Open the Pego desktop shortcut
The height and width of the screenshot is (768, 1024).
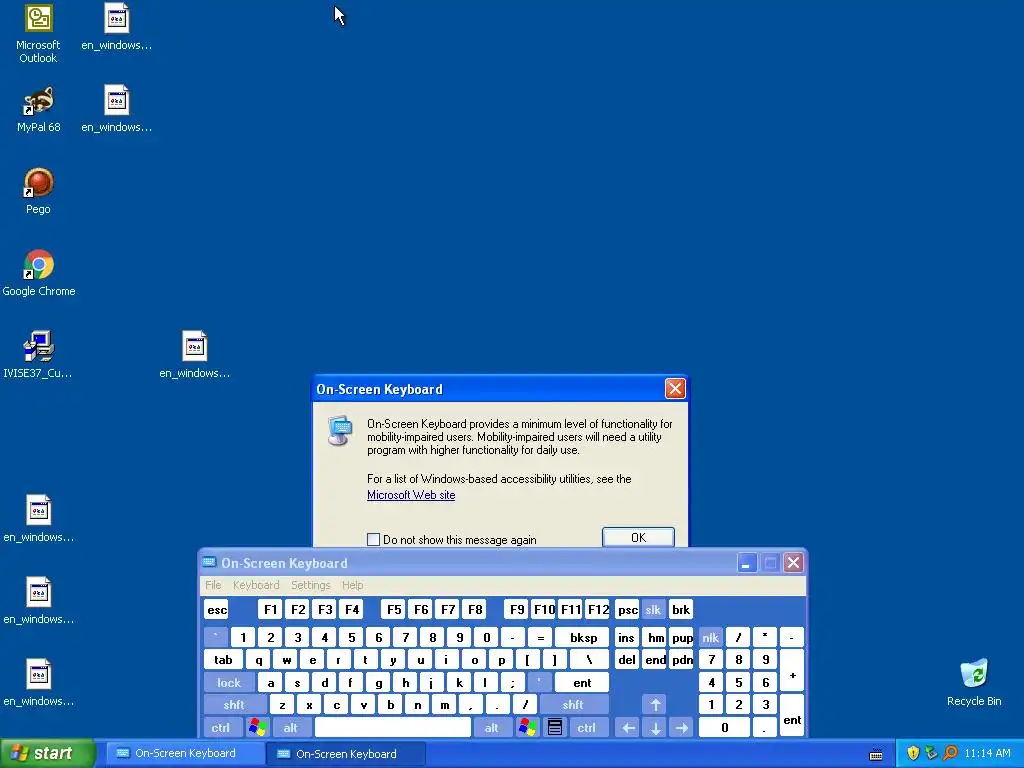tap(38, 191)
